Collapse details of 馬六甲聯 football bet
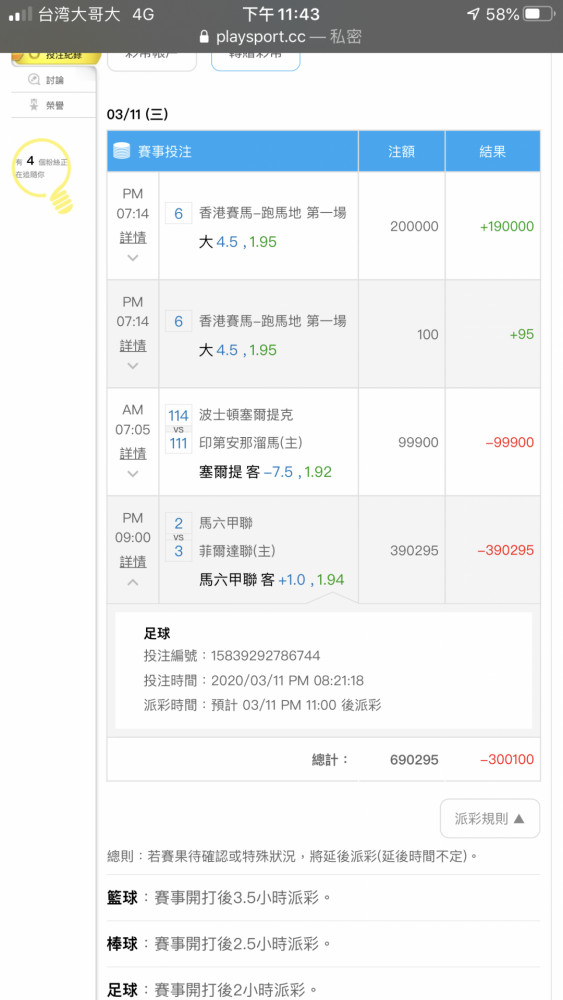 tap(133, 582)
